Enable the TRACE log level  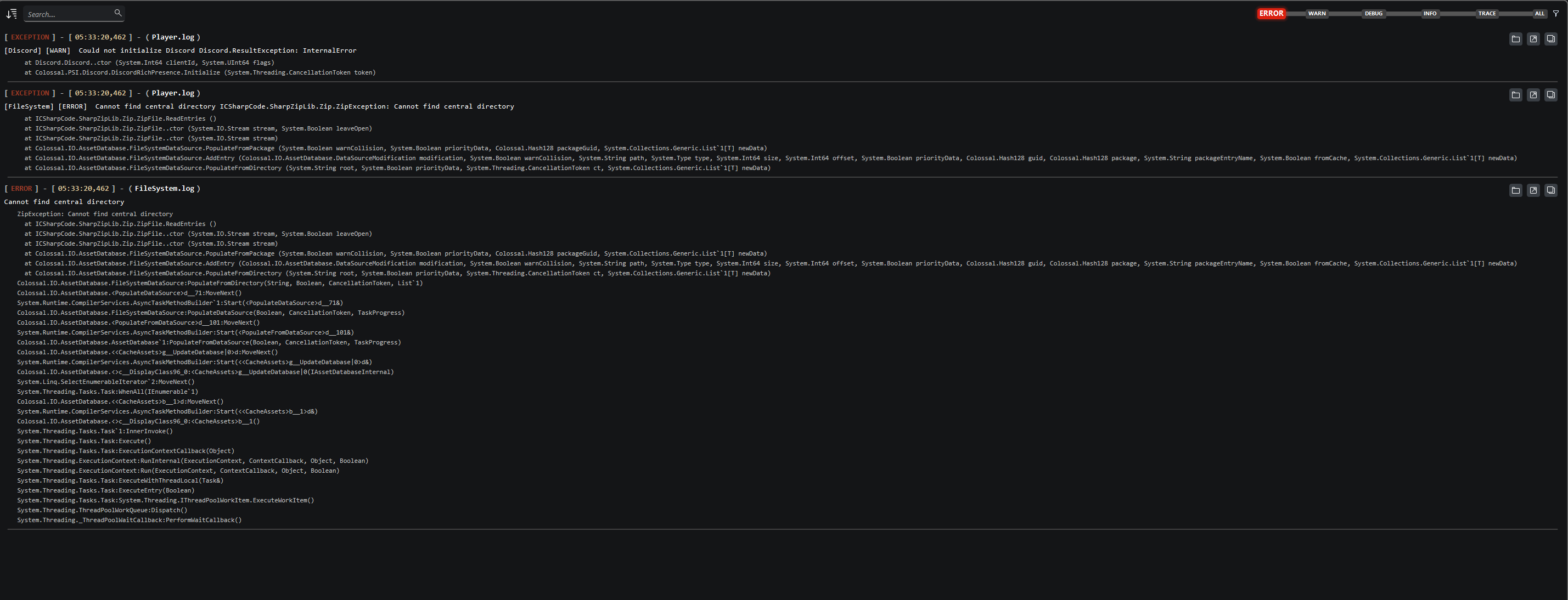coord(1486,13)
